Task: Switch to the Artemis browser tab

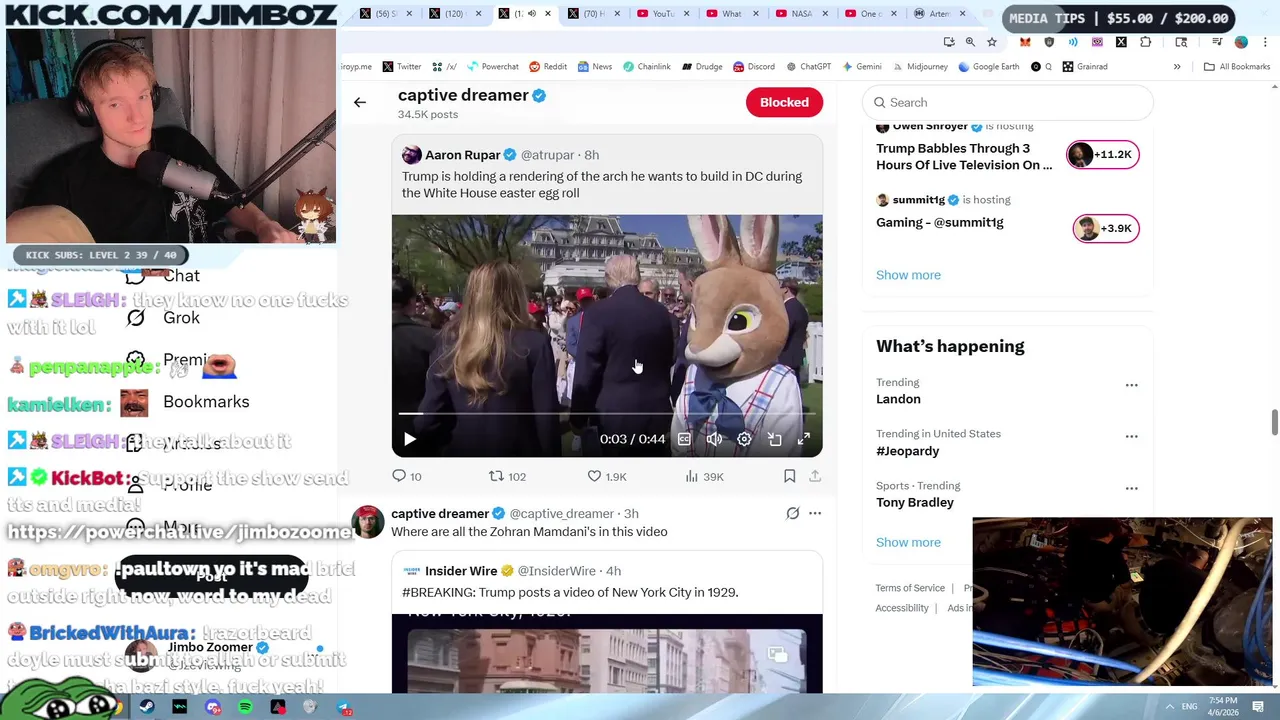Action: [x=939, y=14]
